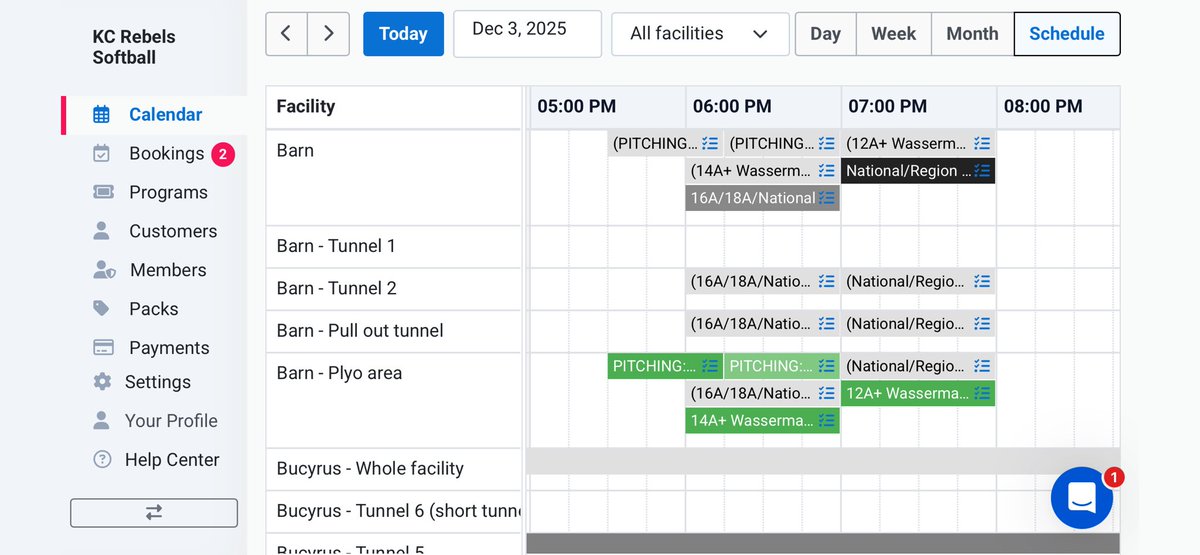
Task: Open the Your Profile person icon
Action: pos(101,421)
